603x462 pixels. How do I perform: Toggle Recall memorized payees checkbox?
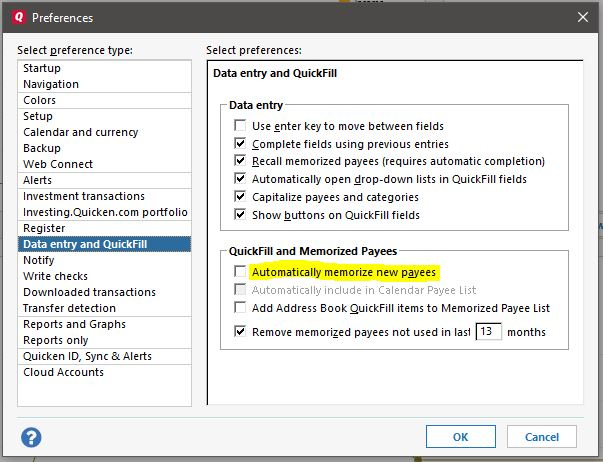pyautogui.click(x=240, y=160)
